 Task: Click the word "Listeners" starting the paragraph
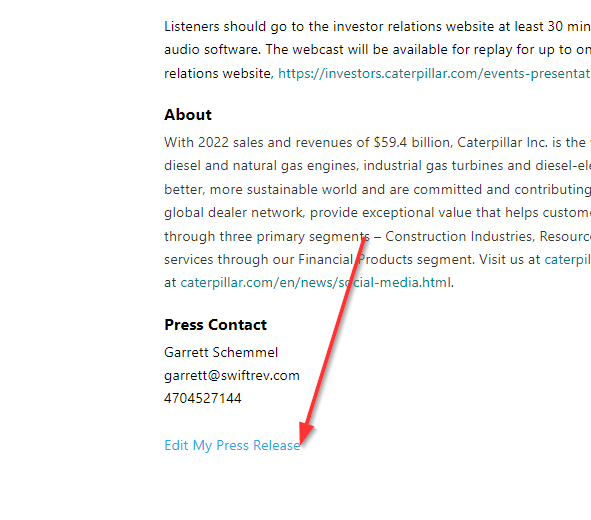(192, 27)
